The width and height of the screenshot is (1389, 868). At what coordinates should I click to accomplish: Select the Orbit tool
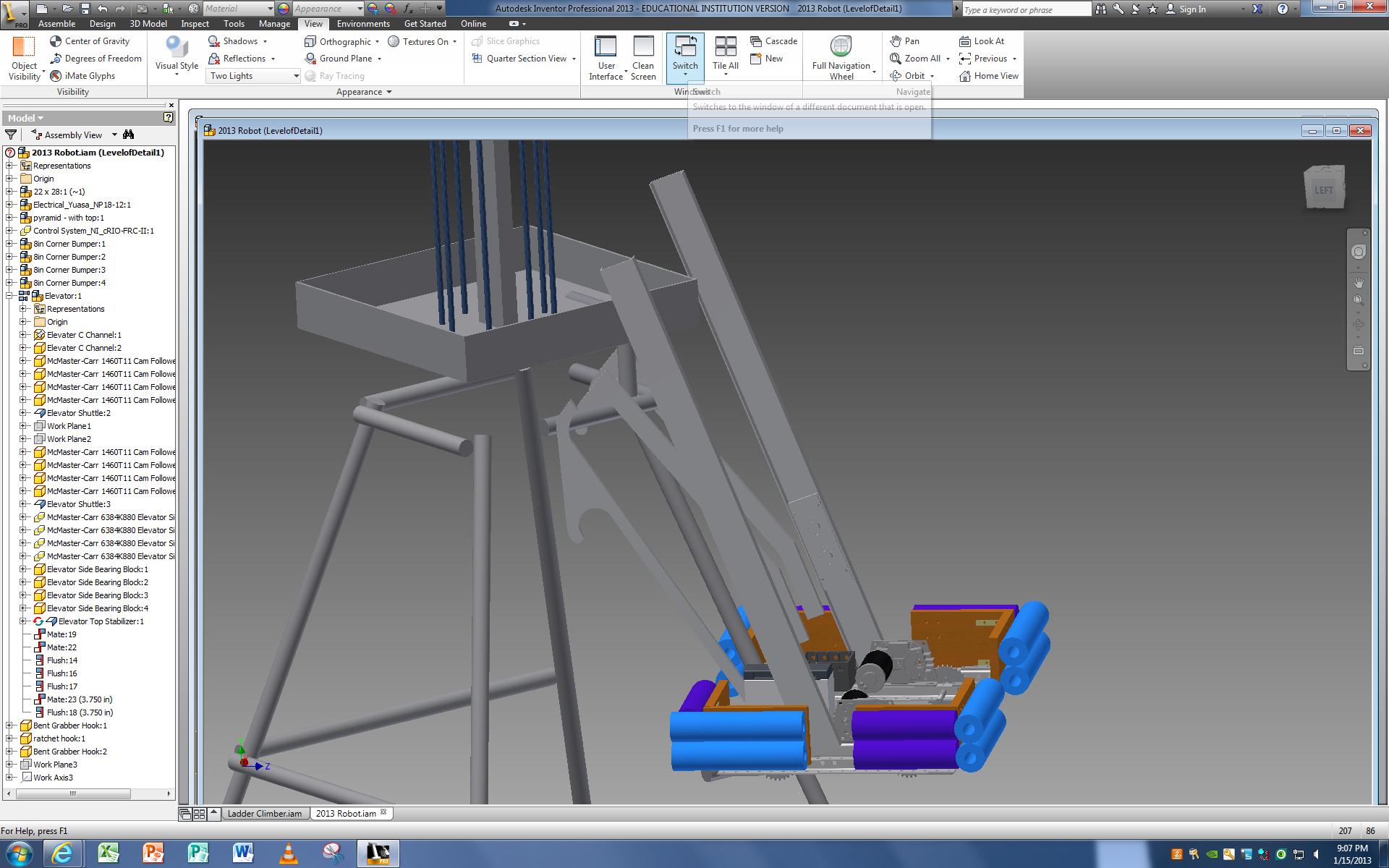click(907, 76)
